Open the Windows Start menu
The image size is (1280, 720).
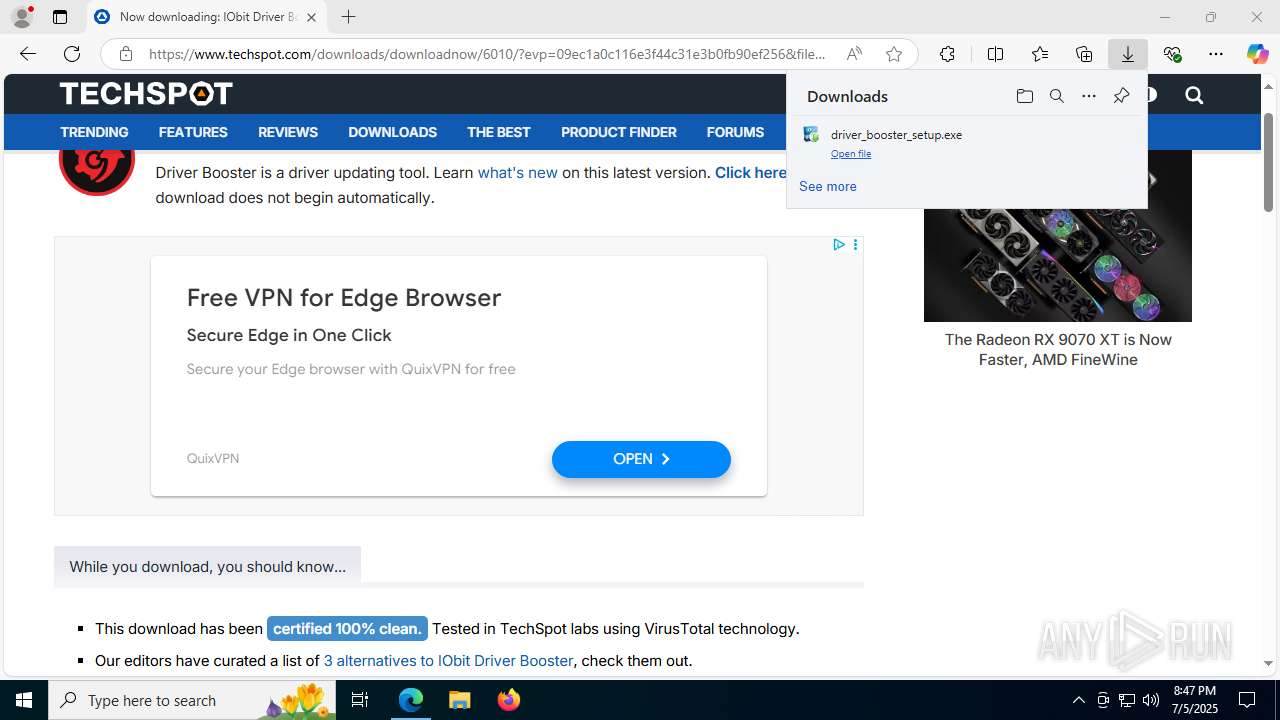click(24, 700)
